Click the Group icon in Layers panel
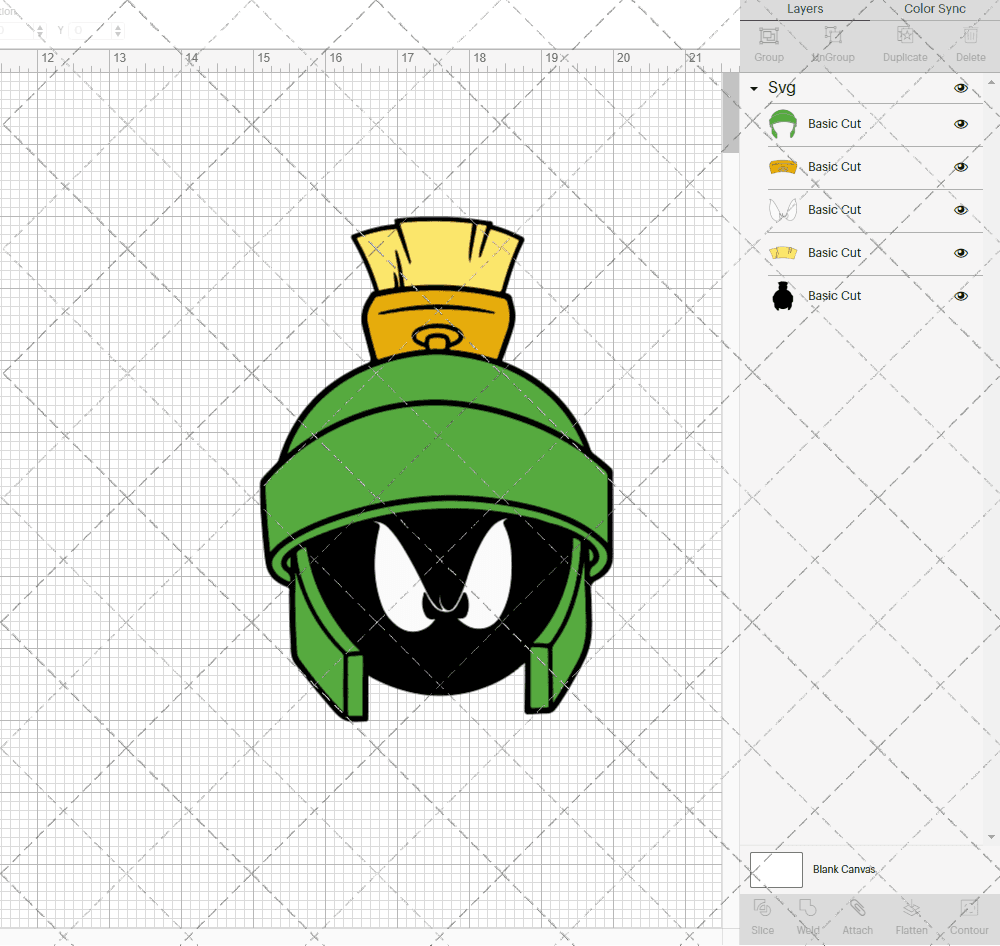This screenshot has height=946, width=1000. coord(768,36)
